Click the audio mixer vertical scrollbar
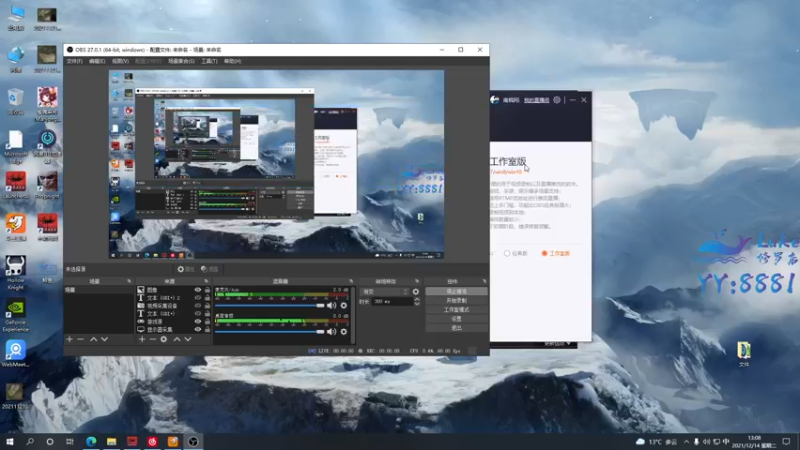This screenshot has width=800, height=450. 353,314
